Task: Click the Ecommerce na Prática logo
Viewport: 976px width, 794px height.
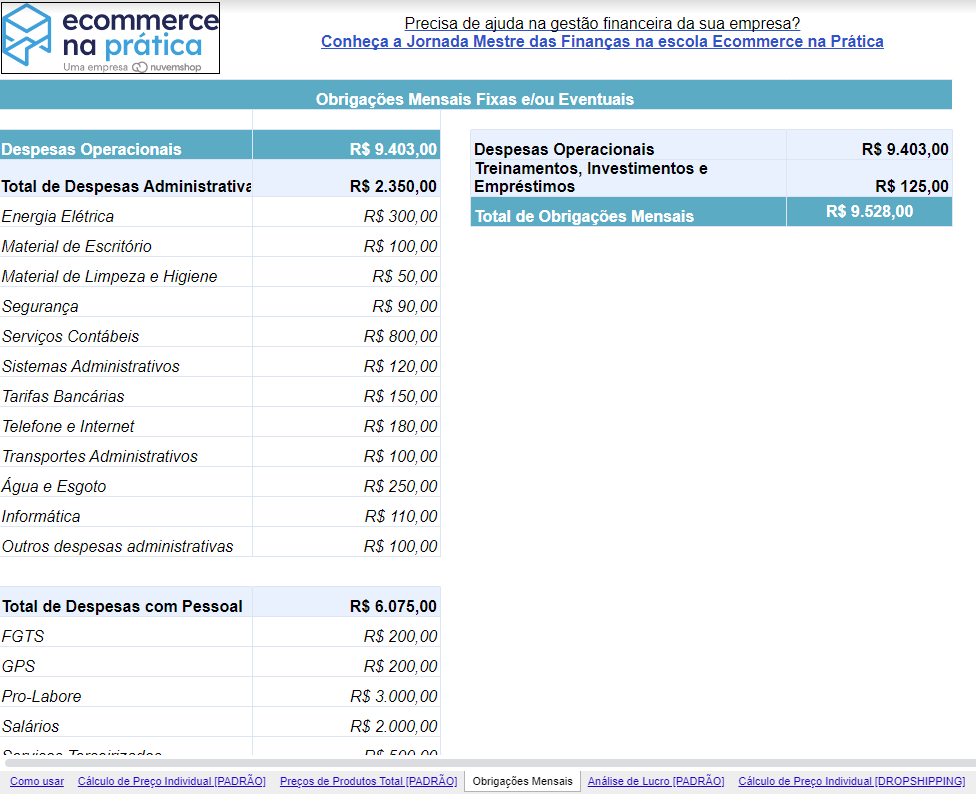Action: [110, 38]
